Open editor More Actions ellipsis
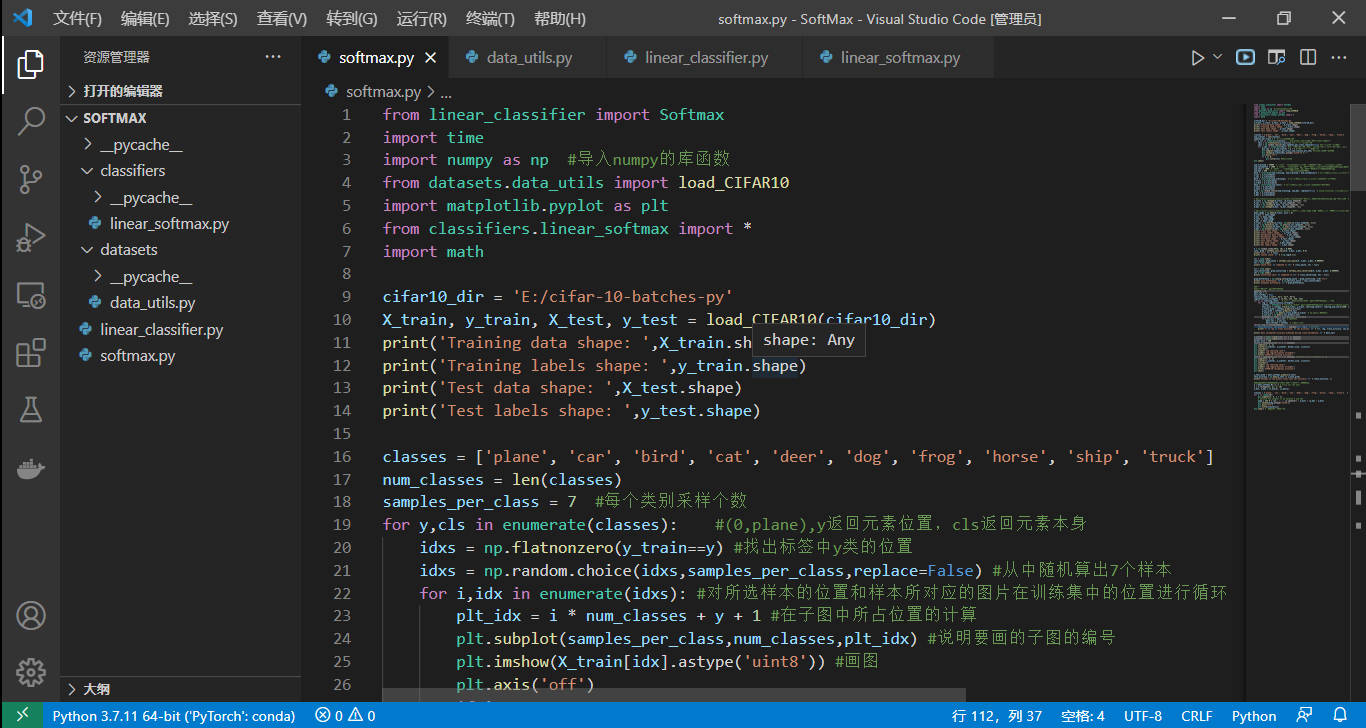The width and height of the screenshot is (1366, 728). [1338, 58]
